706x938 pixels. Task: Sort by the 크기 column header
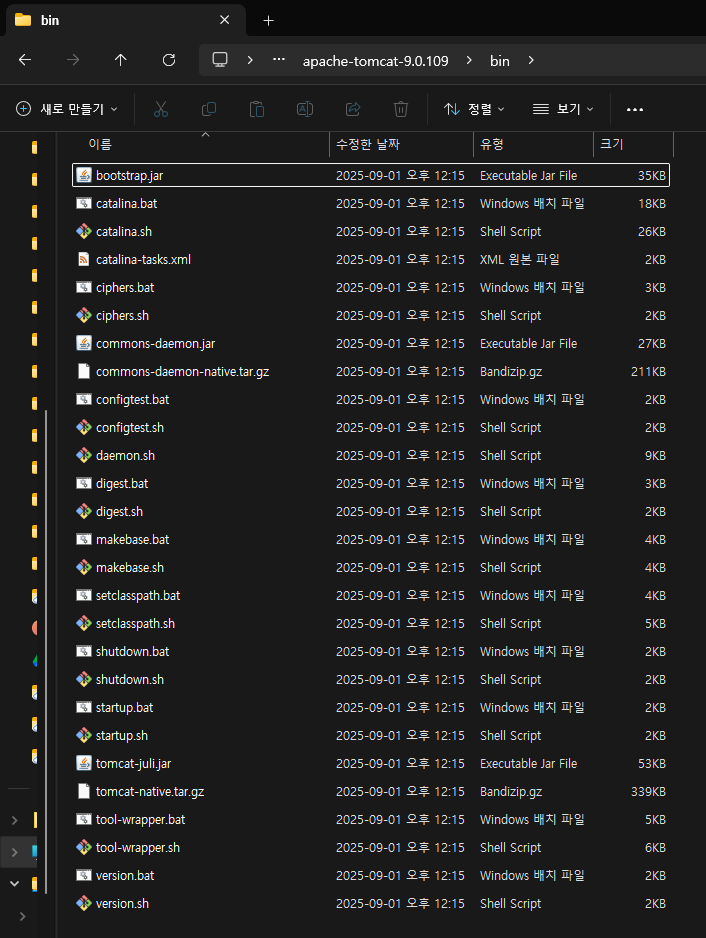(634, 144)
